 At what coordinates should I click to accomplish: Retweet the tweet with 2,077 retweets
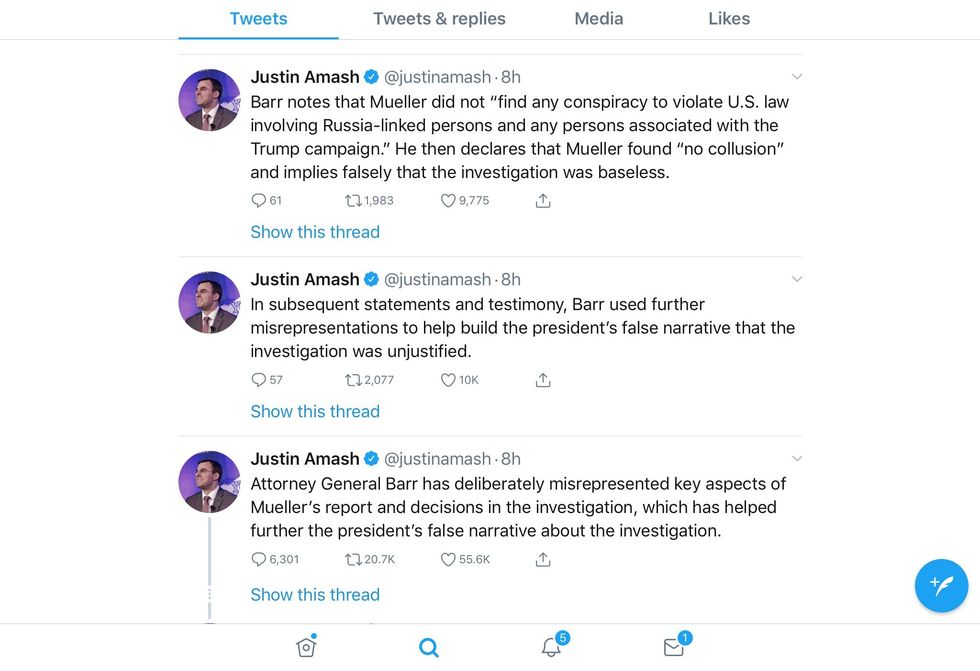click(x=353, y=380)
